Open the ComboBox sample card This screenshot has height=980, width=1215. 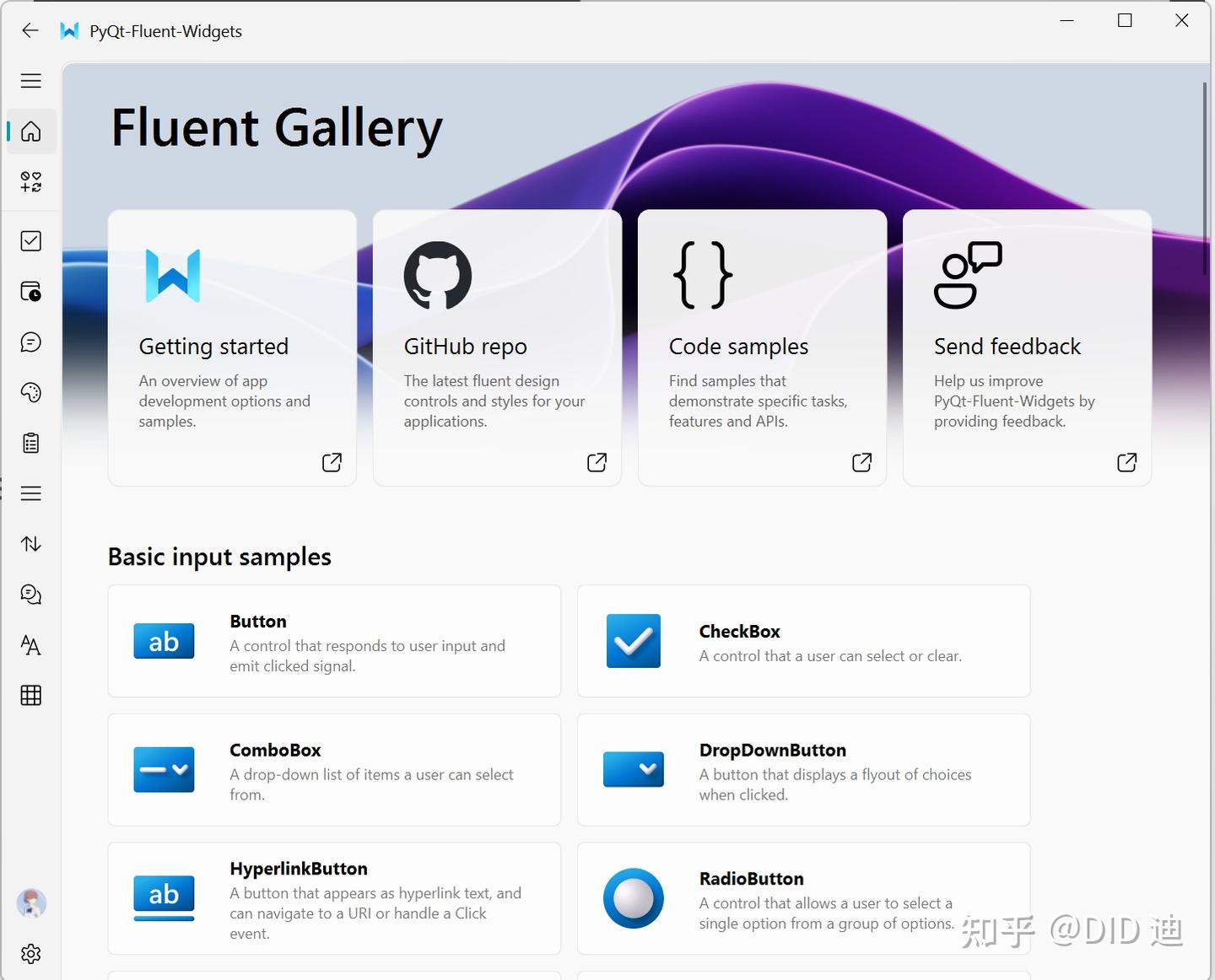[334, 769]
